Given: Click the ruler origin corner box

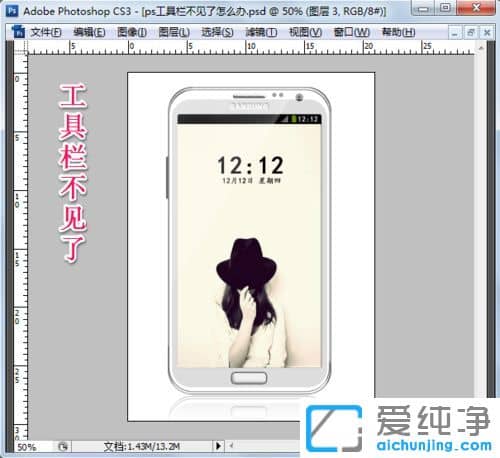Looking at the screenshot, I should pyautogui.click(x=21, y=48).
